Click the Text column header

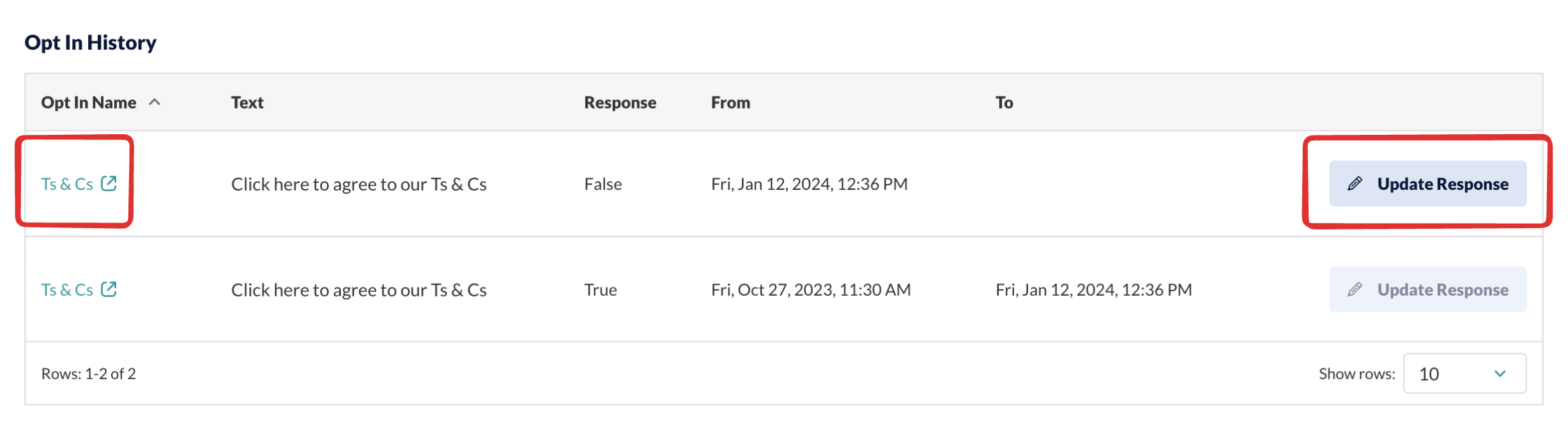coord(247,102)
